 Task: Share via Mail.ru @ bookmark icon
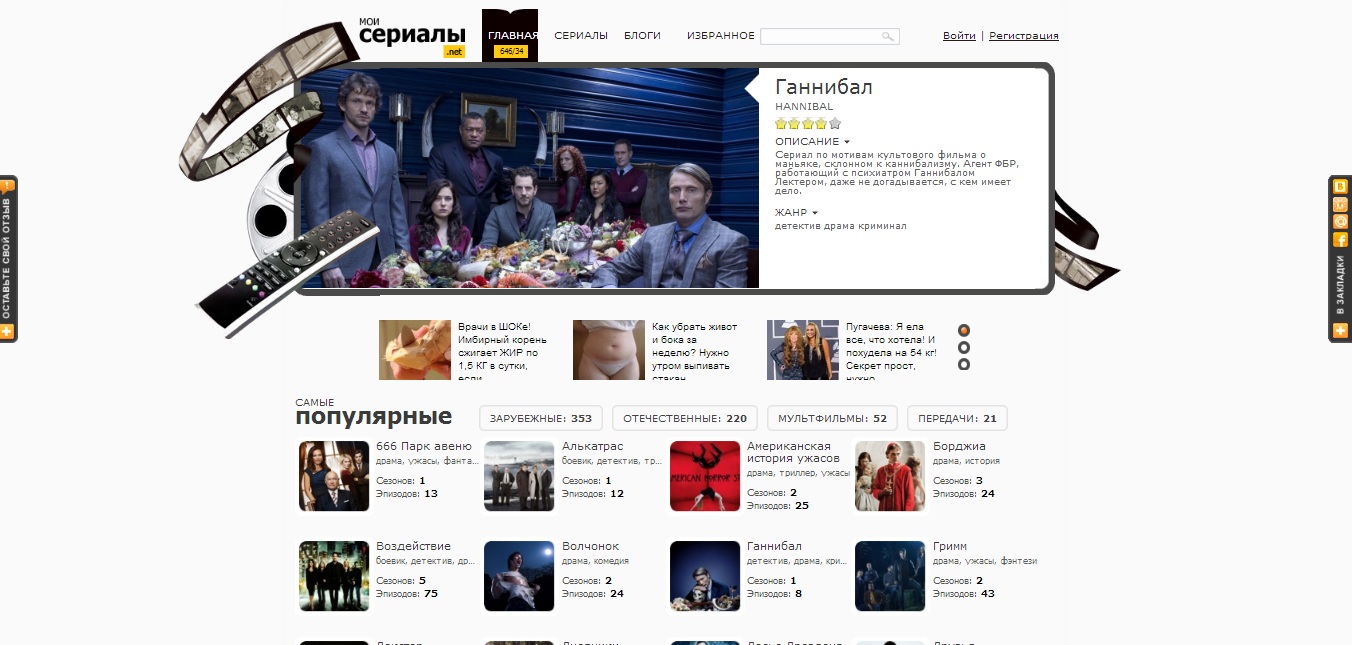[1340, 222]
